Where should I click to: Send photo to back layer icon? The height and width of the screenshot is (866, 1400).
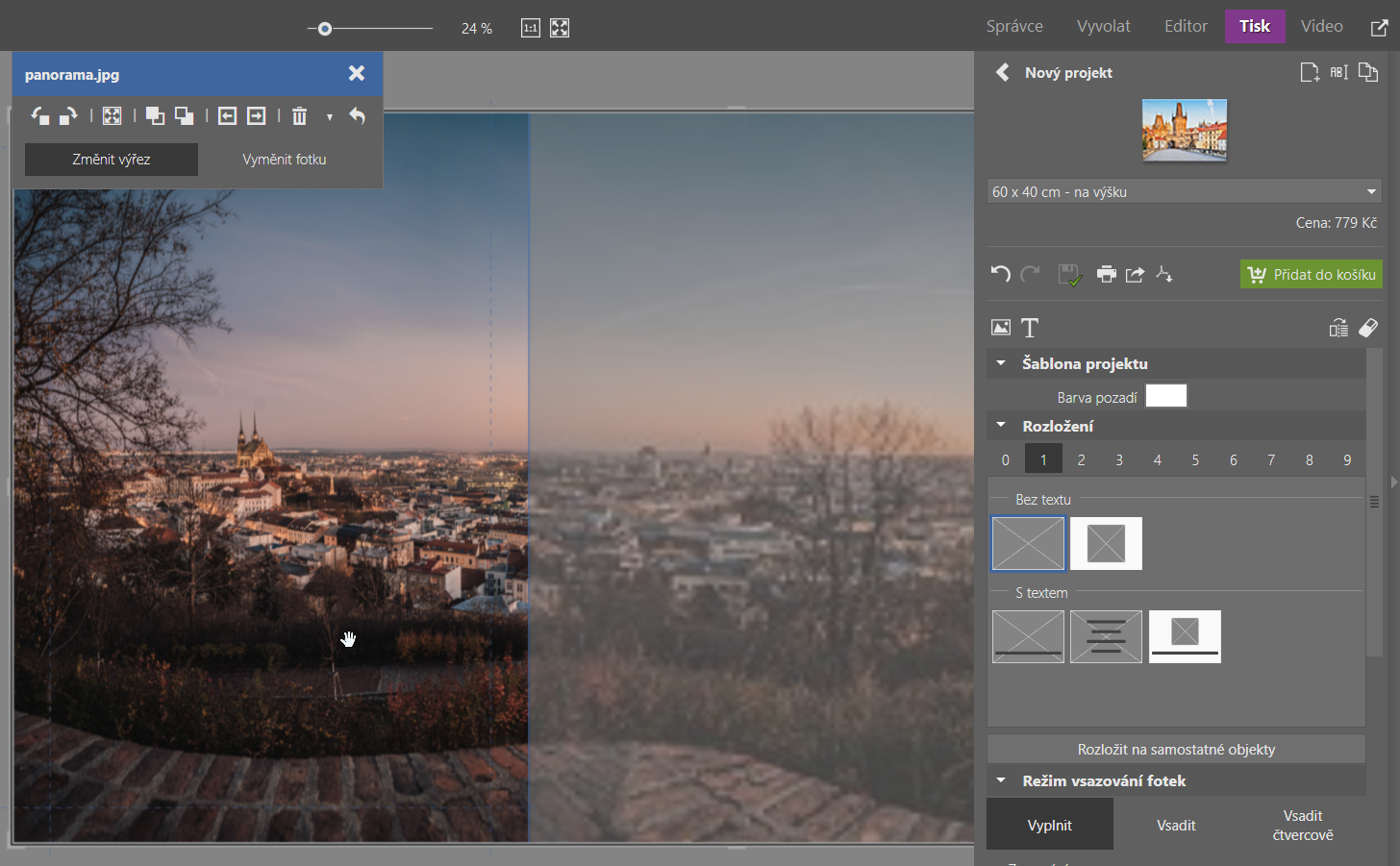point(184,116)
